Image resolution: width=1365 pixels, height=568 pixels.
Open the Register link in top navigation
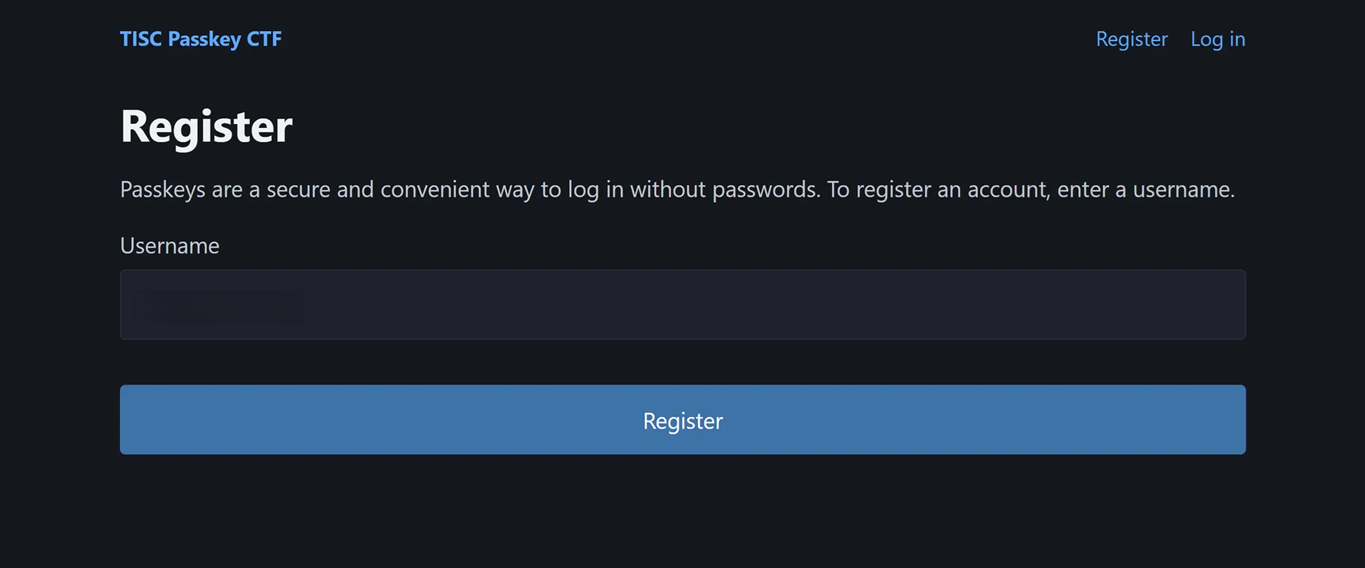click(1131, 39)
